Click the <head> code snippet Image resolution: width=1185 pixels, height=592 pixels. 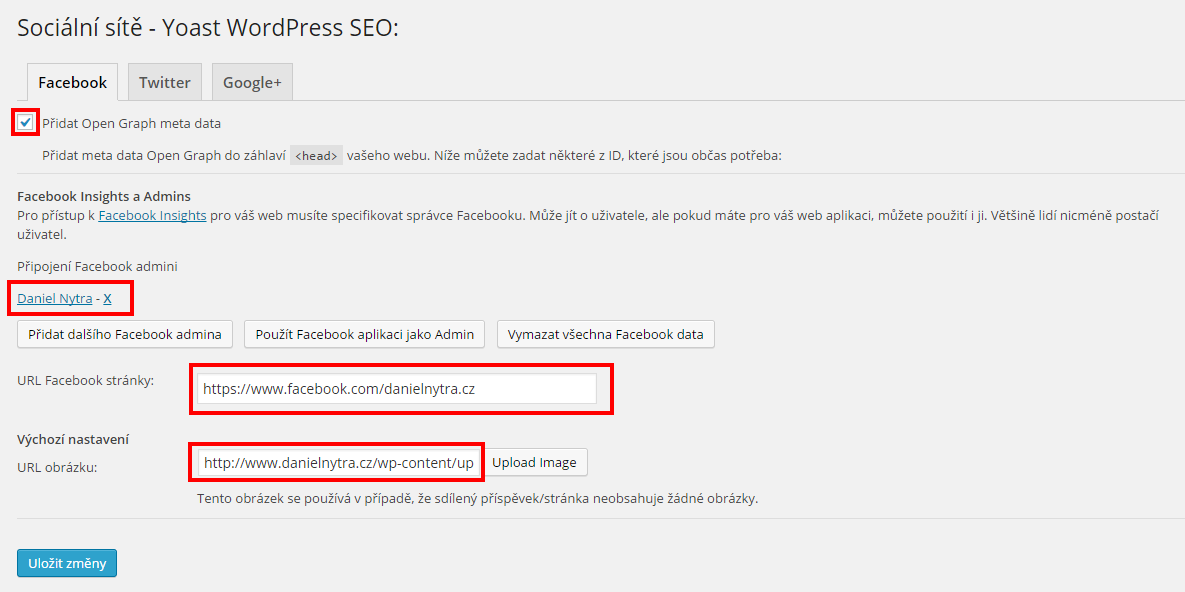[x=317, y=156]
